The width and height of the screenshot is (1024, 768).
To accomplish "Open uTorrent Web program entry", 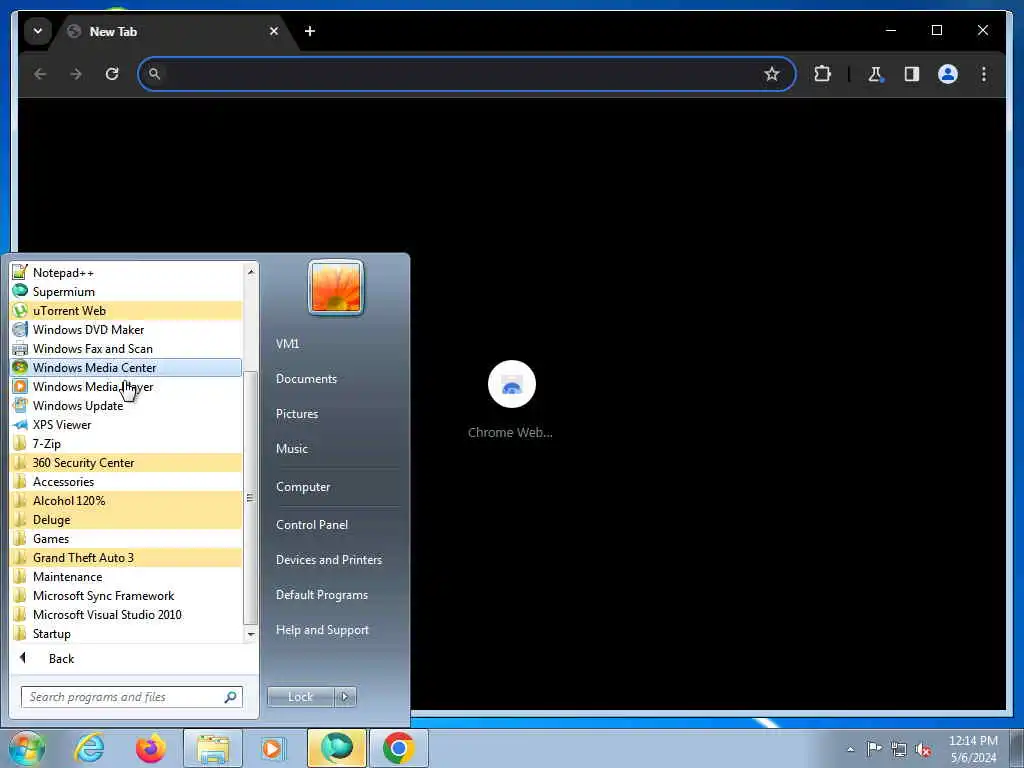I will coord(126,311).
